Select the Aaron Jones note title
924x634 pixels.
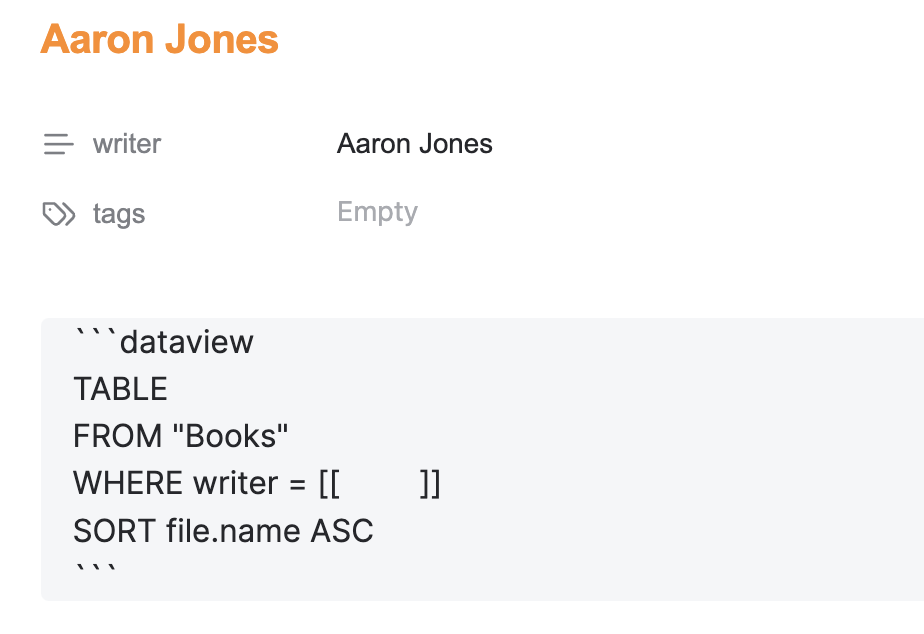click(159, 39)
